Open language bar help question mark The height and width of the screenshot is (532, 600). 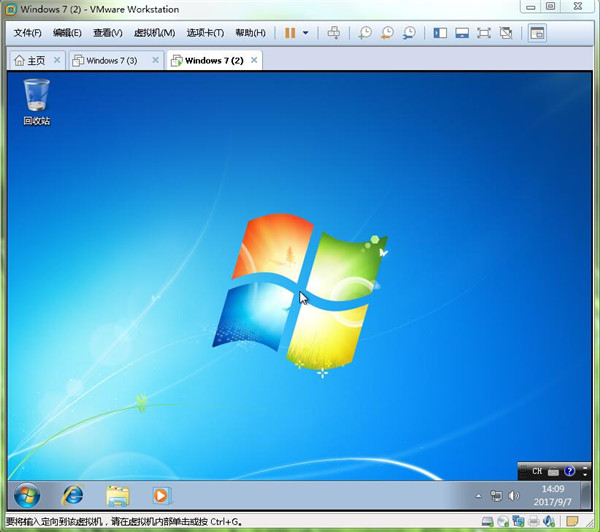point(569,471)
